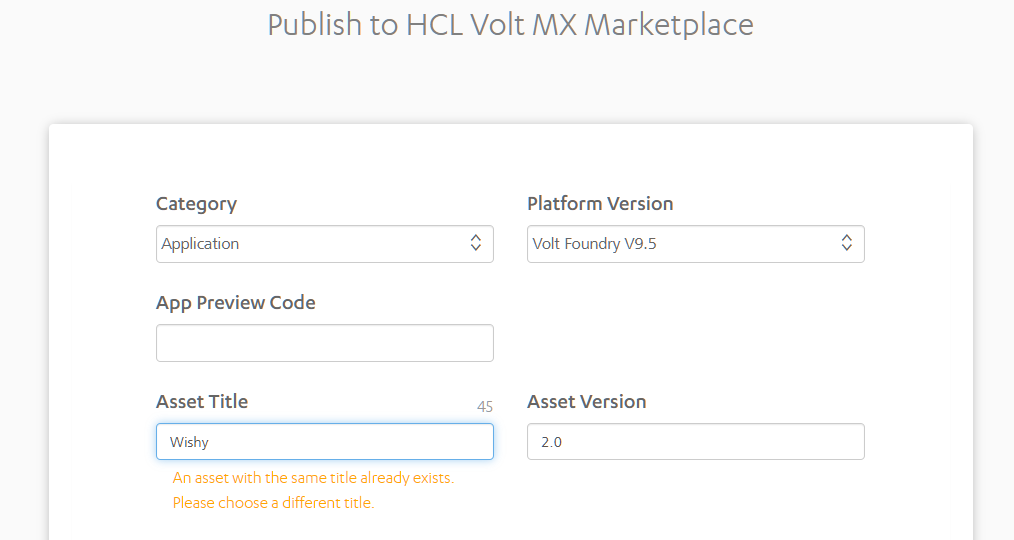
Task: Click the Category dropdown up-down arrows
Action: pyautogui.click(x=476, y=243)
